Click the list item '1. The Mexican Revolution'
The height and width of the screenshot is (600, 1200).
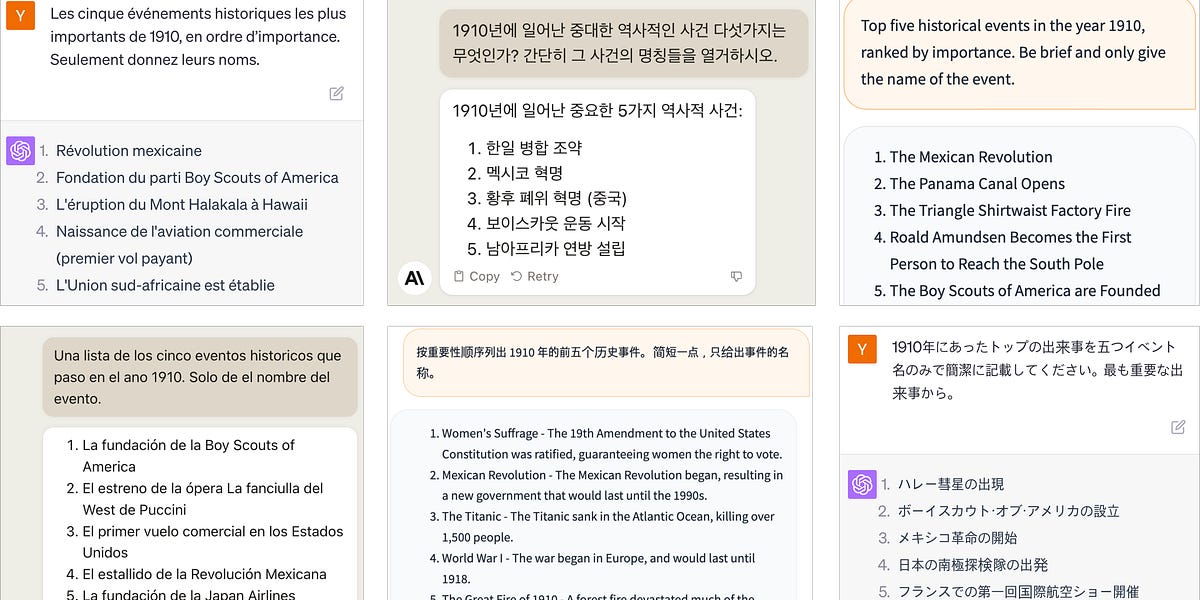pyautogui.click(x=963, y=157)
